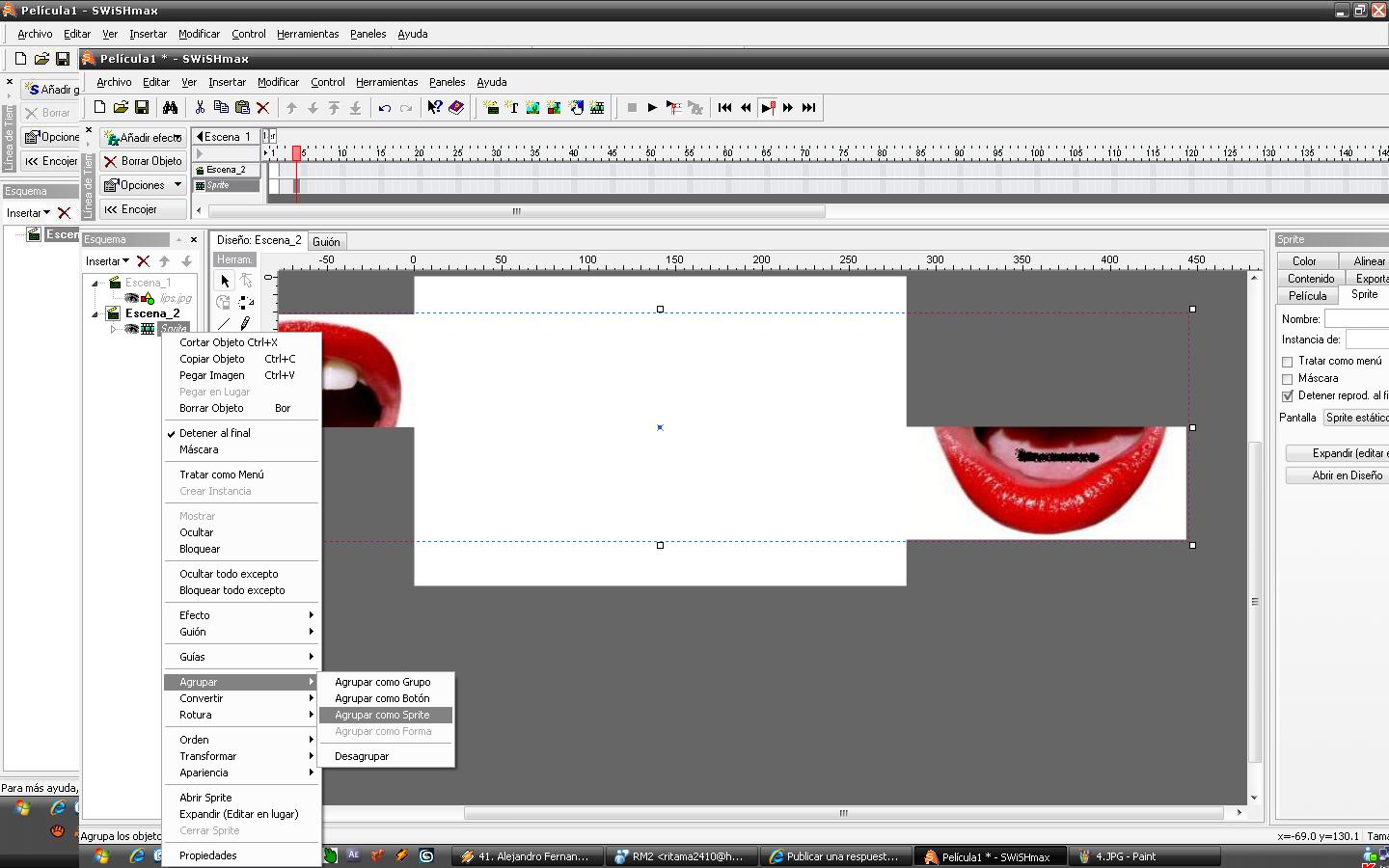Click into the Nombre input field
The height and width of the screenshot is (868, 1389).
pos(1356,319)
